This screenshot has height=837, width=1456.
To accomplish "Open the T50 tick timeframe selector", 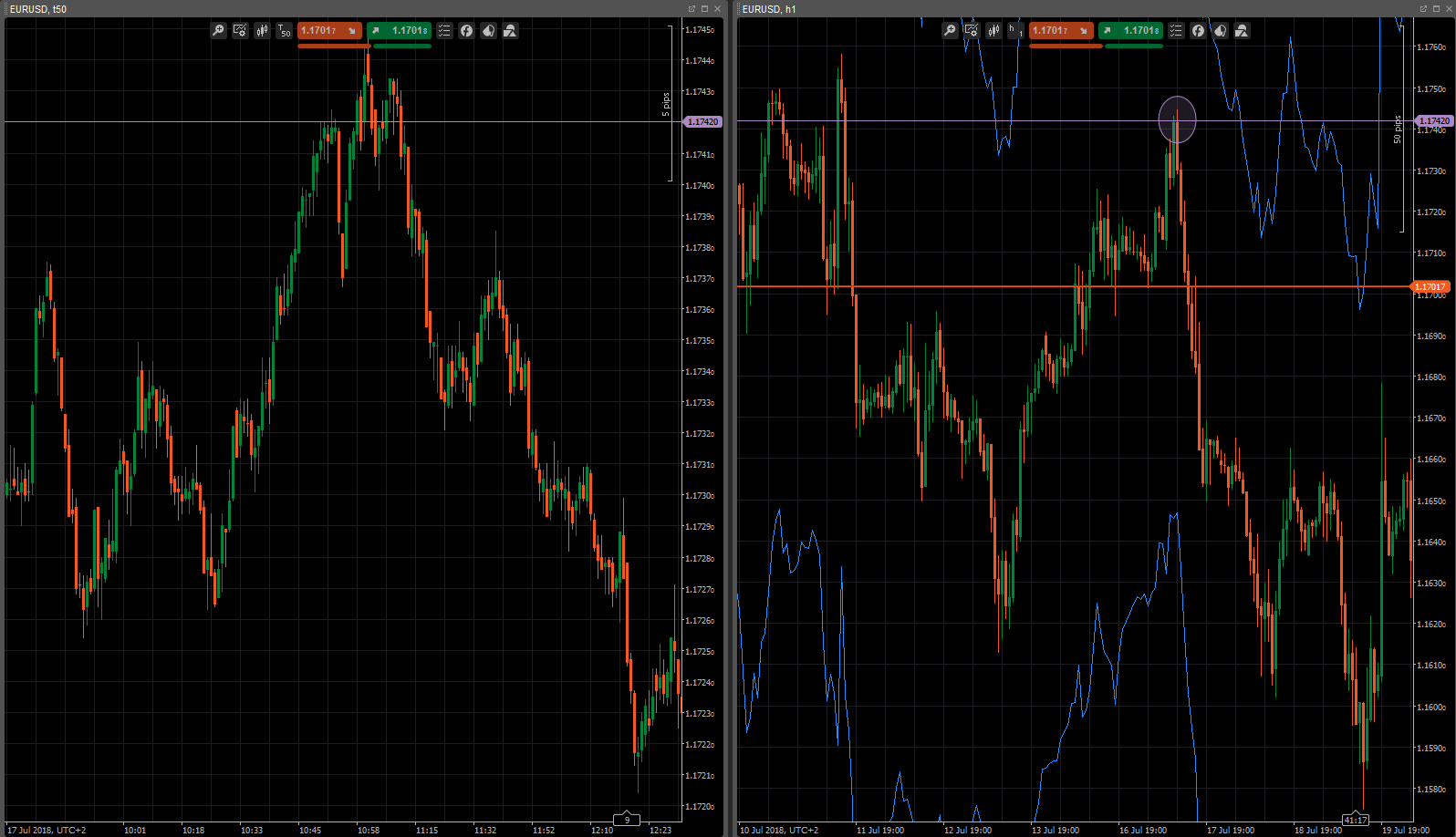I will (284, 31).
